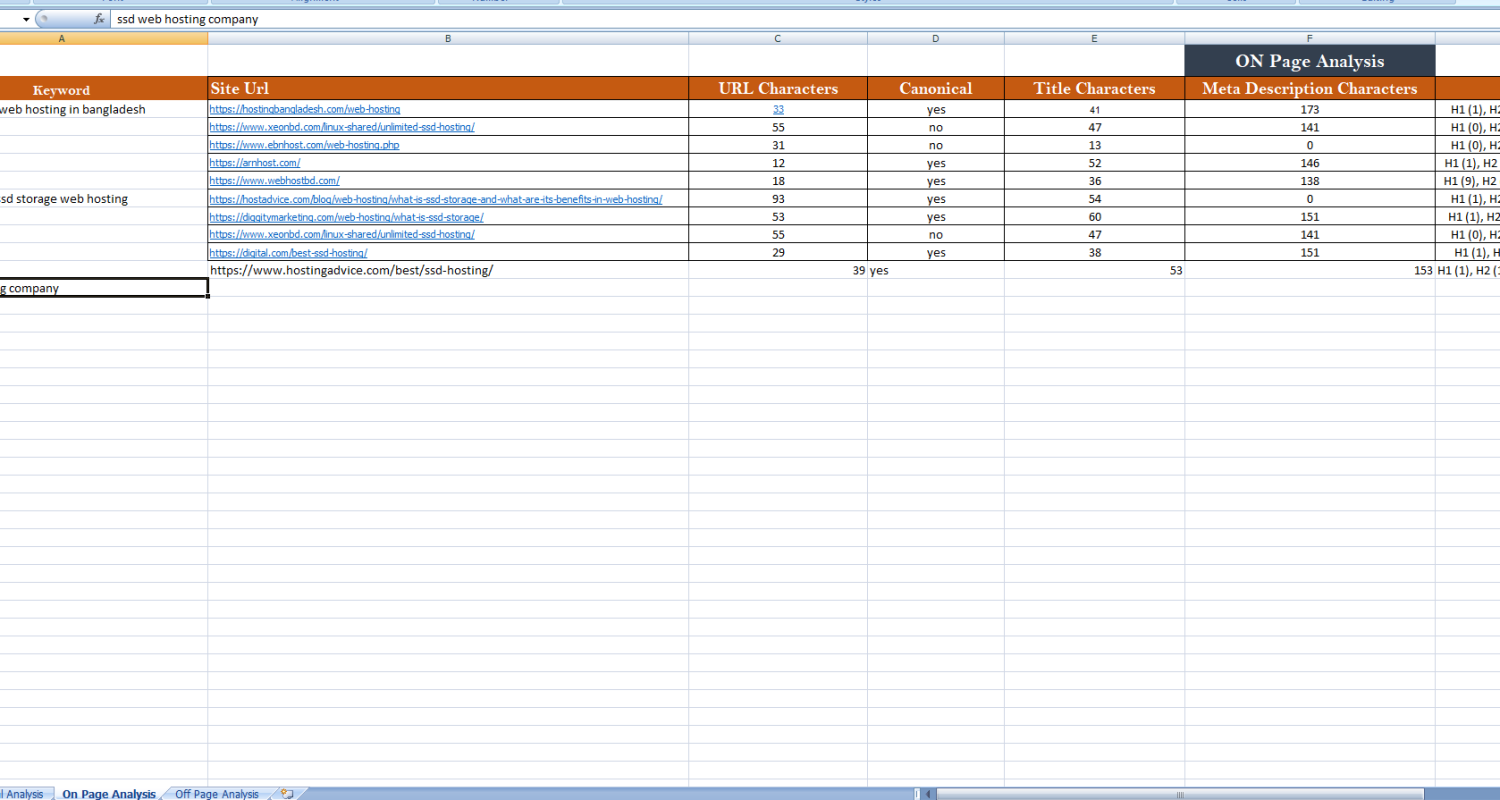
Task: Select Canonical 'yes' cell for hostingadvice.com row
Action: [936, 270]
